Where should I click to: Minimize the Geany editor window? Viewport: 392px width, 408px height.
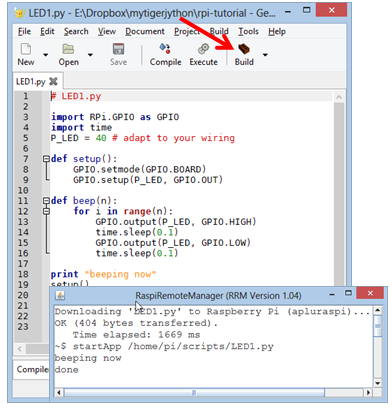tap(288, 12)
